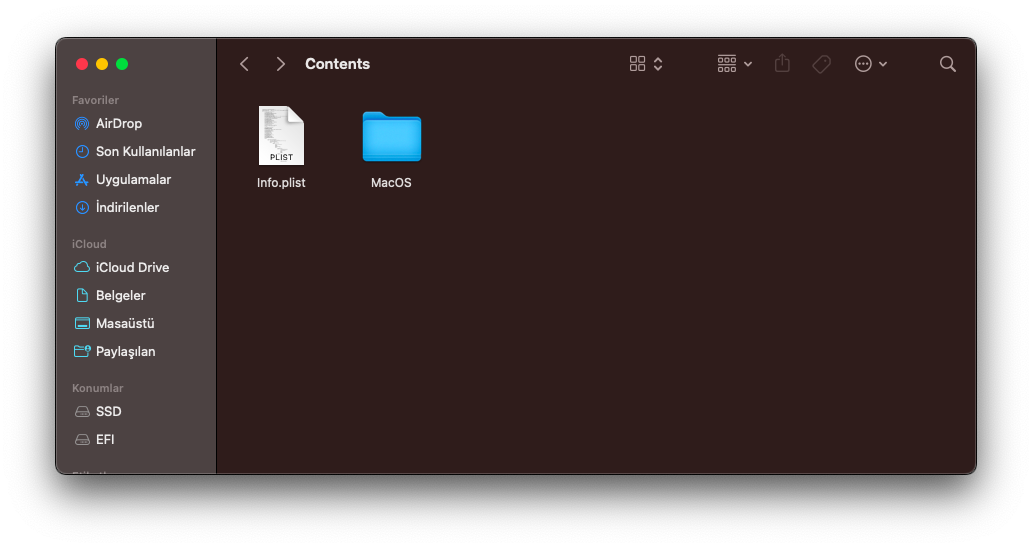Zoom window with green button
This screenshot has height=548, width=1032.
coord(122,64)
